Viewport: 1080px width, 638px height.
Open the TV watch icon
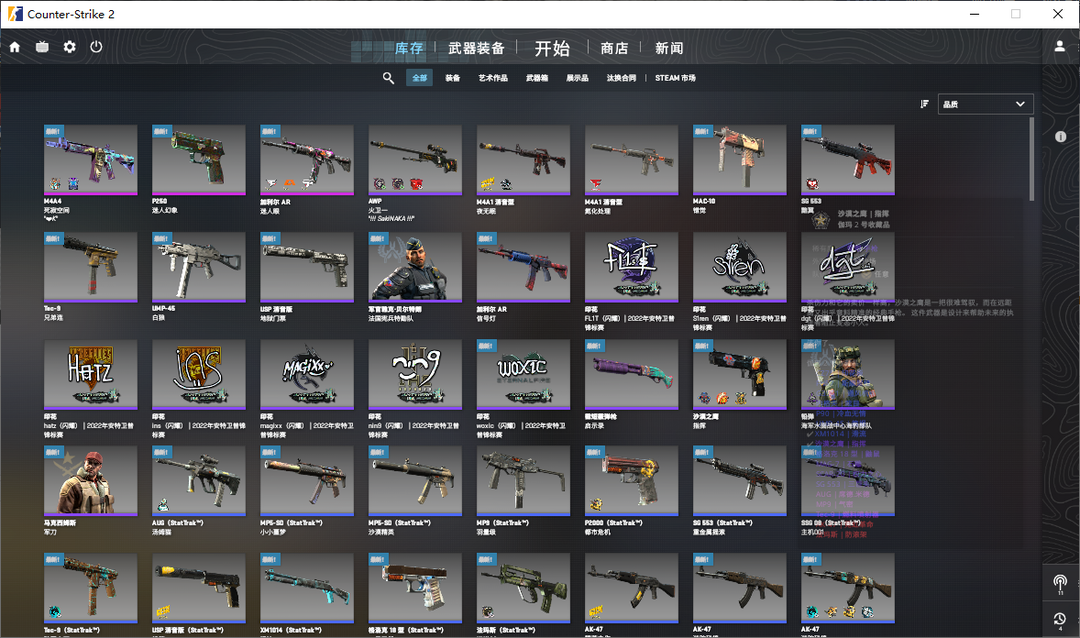(x=42, y=47)
